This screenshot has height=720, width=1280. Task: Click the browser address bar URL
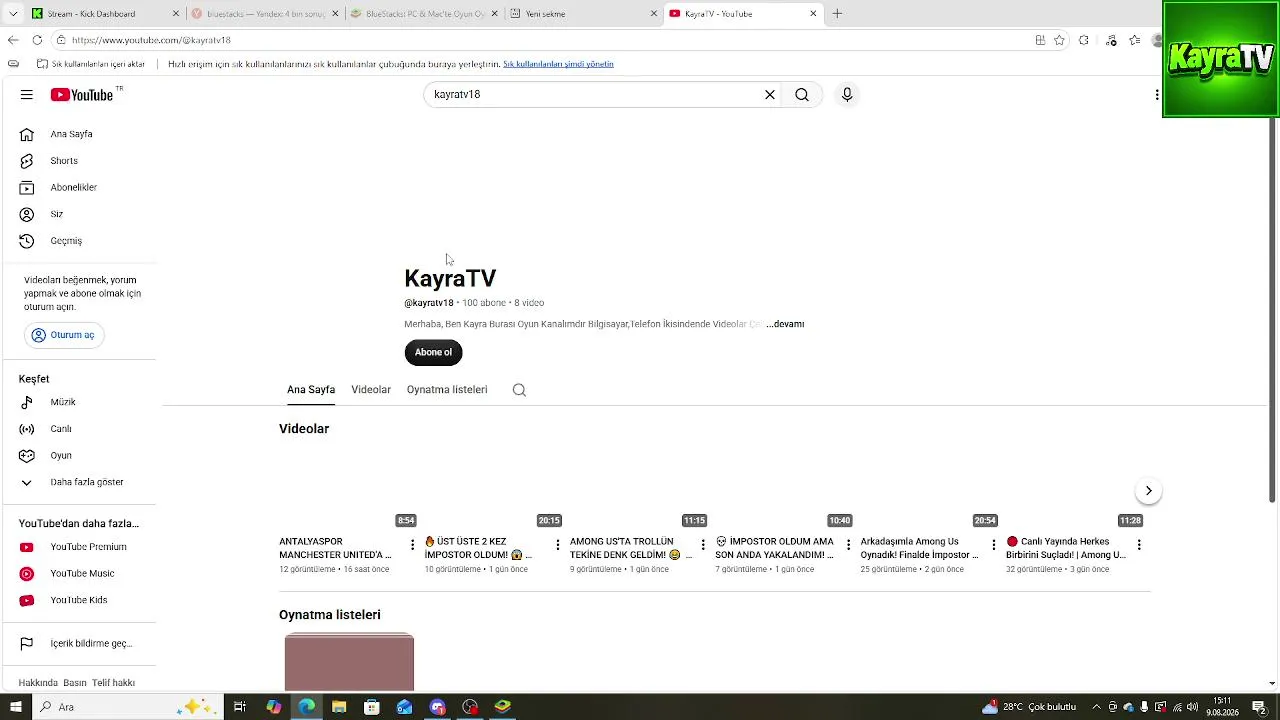coord(152,40)
